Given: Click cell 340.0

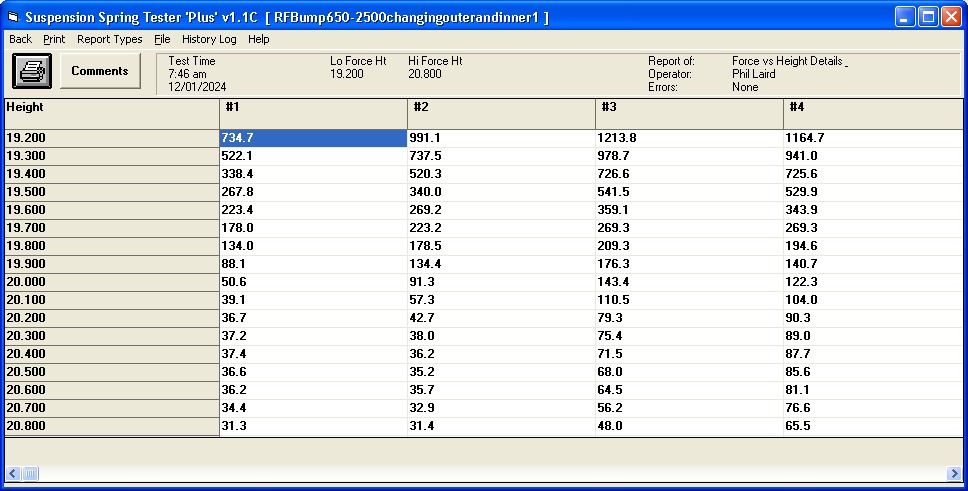Looking at the screenshot, I should click(x=501, y=191).
